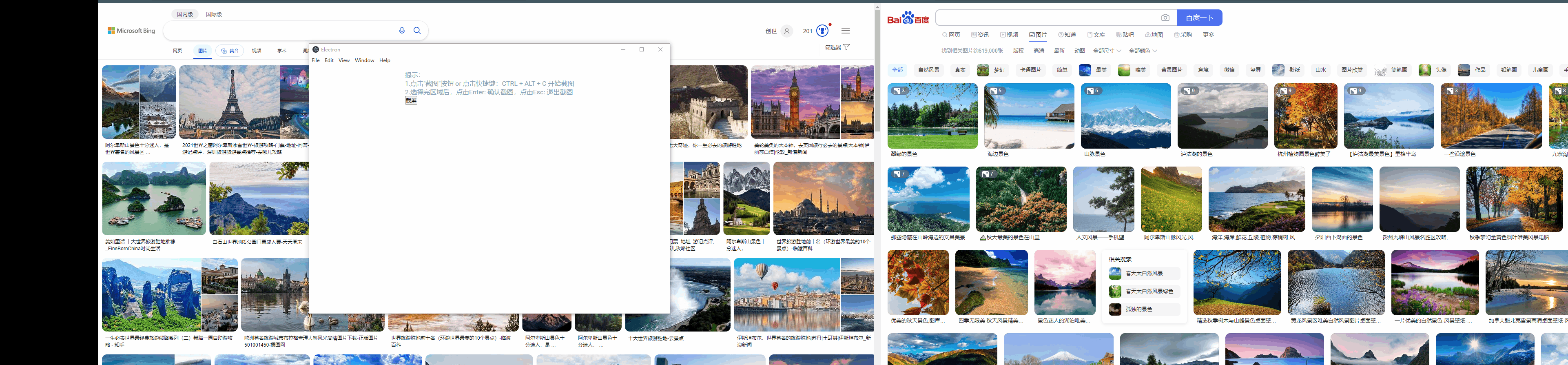Open the Baidu 知道 tab

(1067, 35)
